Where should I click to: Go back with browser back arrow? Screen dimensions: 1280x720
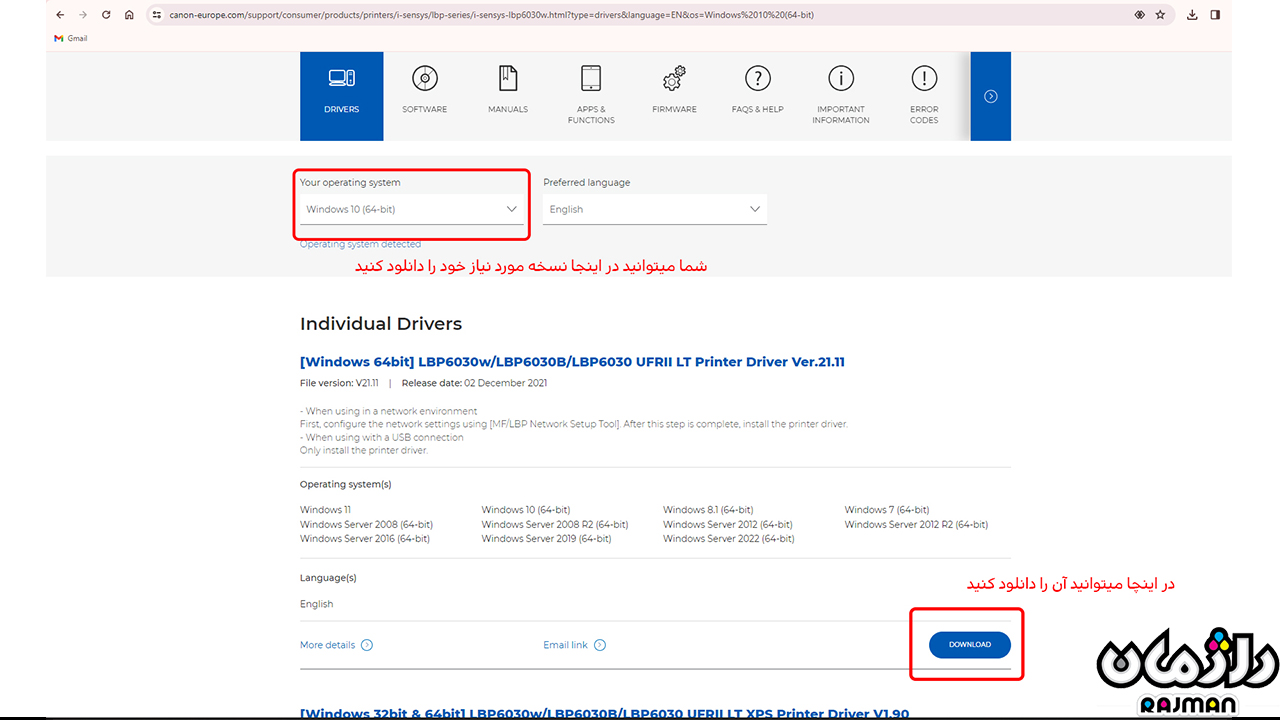click(60, 15)
